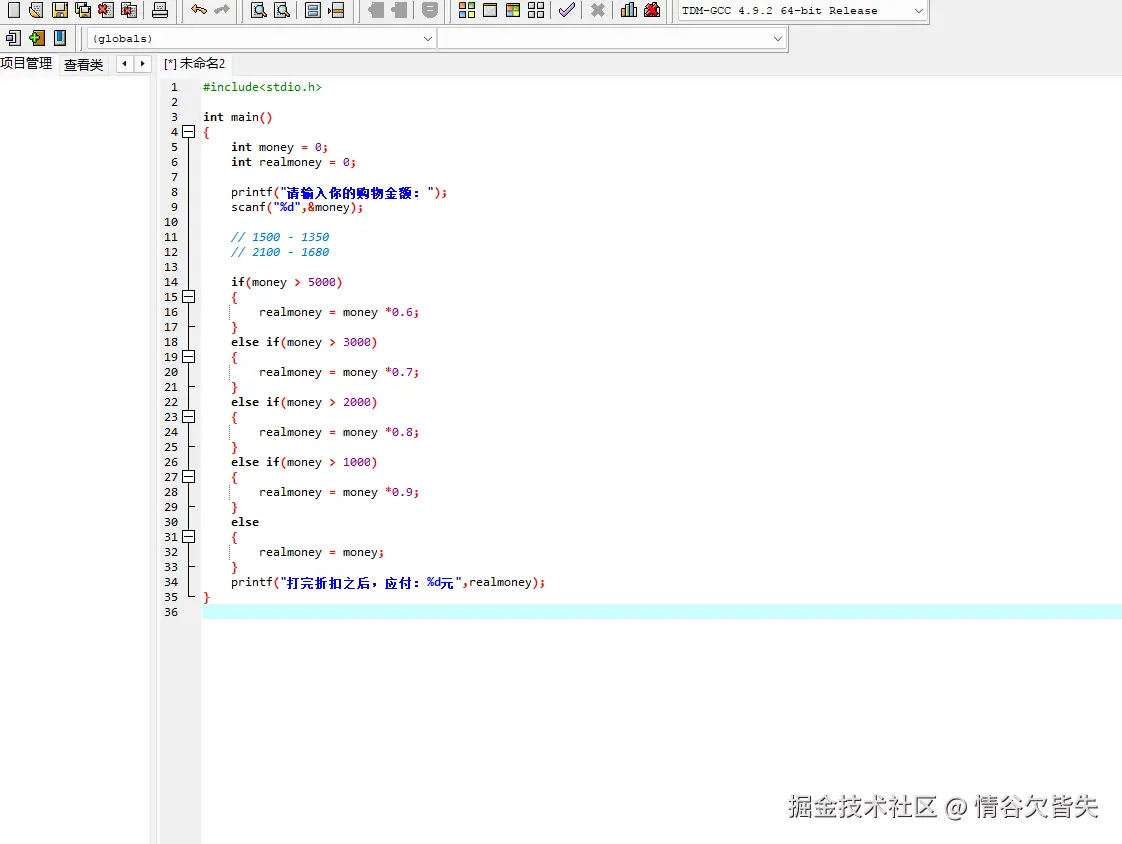Click the highlighted empty line 36
1122x844 pixels.
[x=661, y=612]
